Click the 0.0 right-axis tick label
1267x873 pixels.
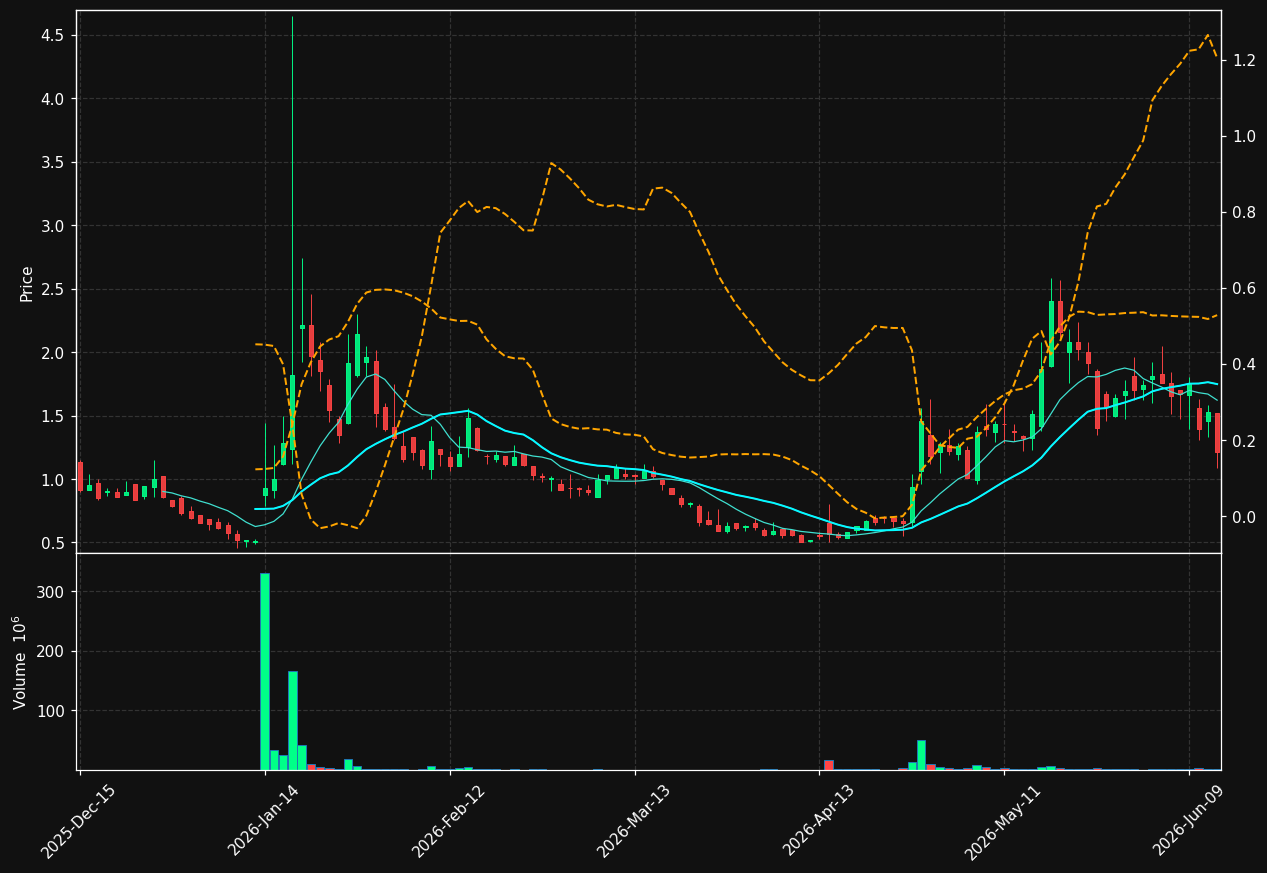[1244, 517]
